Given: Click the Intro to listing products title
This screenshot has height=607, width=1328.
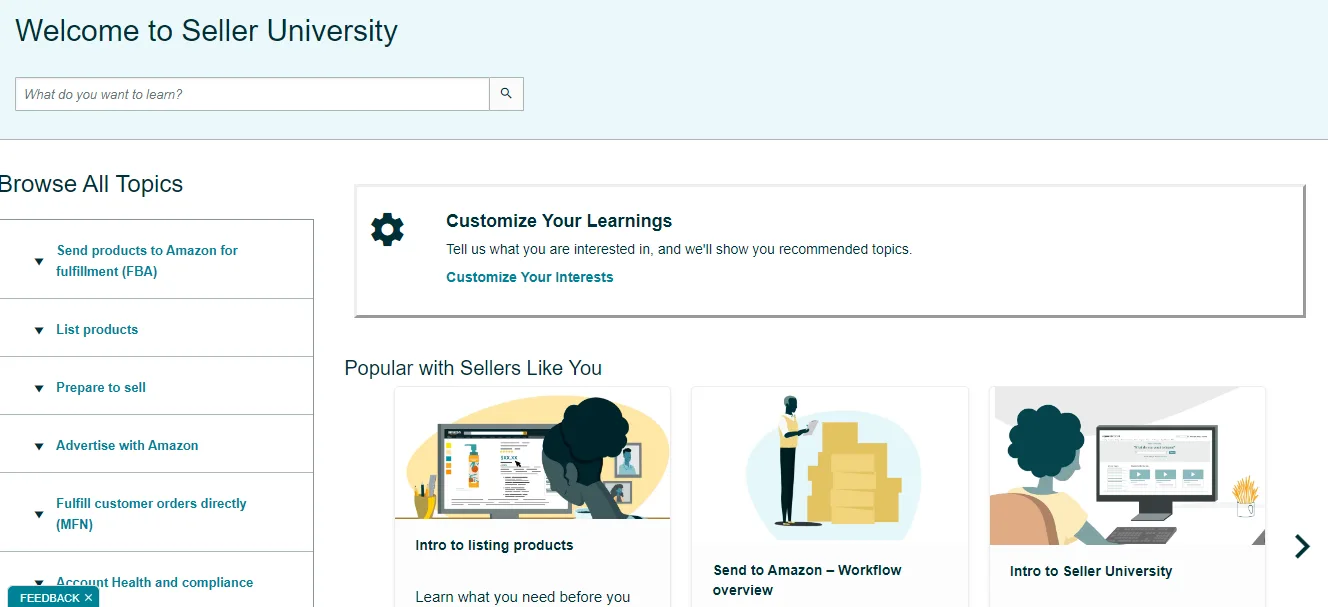Looking at the screenshot, I should tap(494, 545).
